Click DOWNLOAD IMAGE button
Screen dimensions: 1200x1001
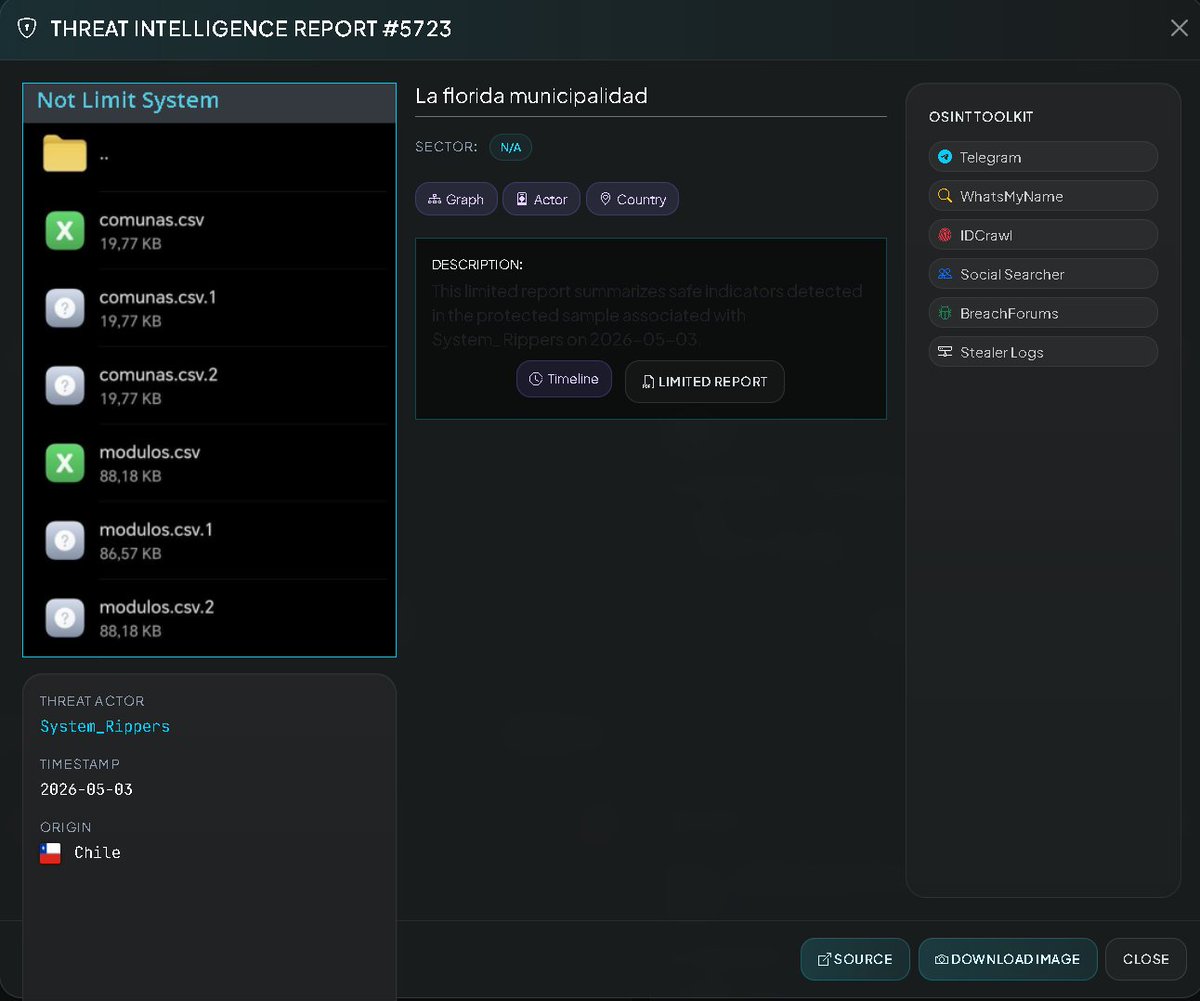tap(1008, 959)
